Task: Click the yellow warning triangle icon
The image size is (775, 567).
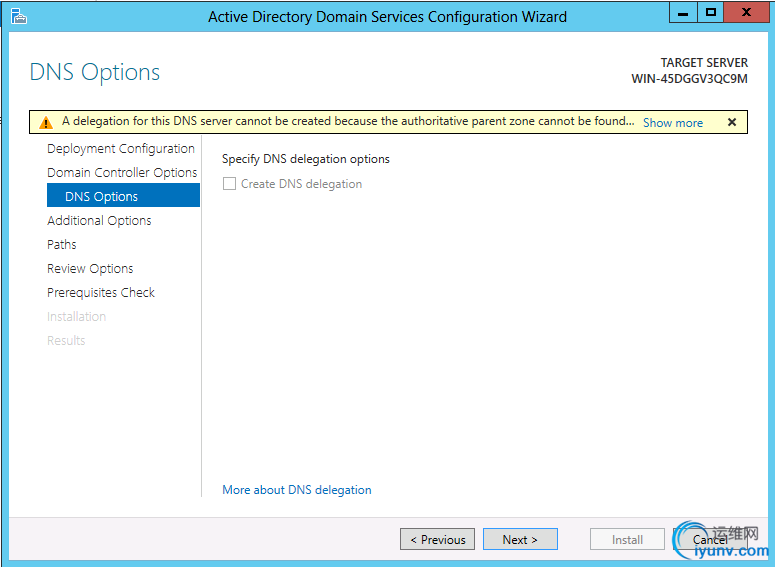Action: click(x=46, y=123)
